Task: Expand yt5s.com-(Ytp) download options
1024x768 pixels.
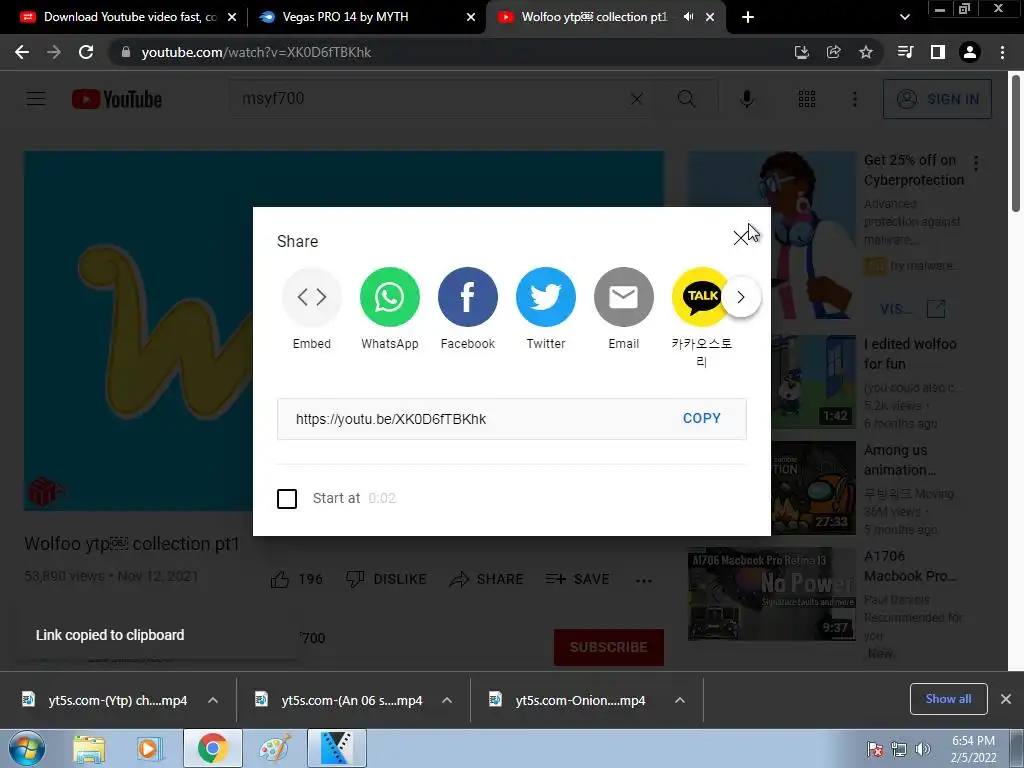Action: [213, 700]
